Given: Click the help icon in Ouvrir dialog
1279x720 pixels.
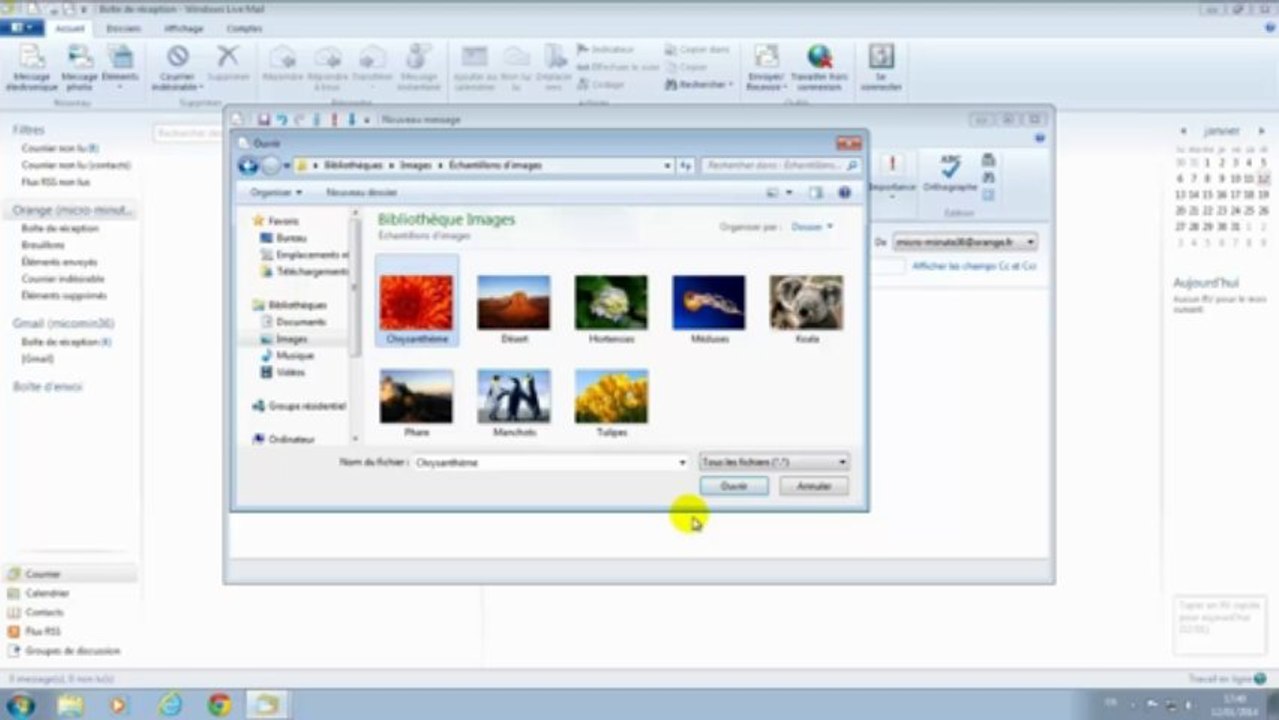Looking at the screenshot, I should click(844, 192).
